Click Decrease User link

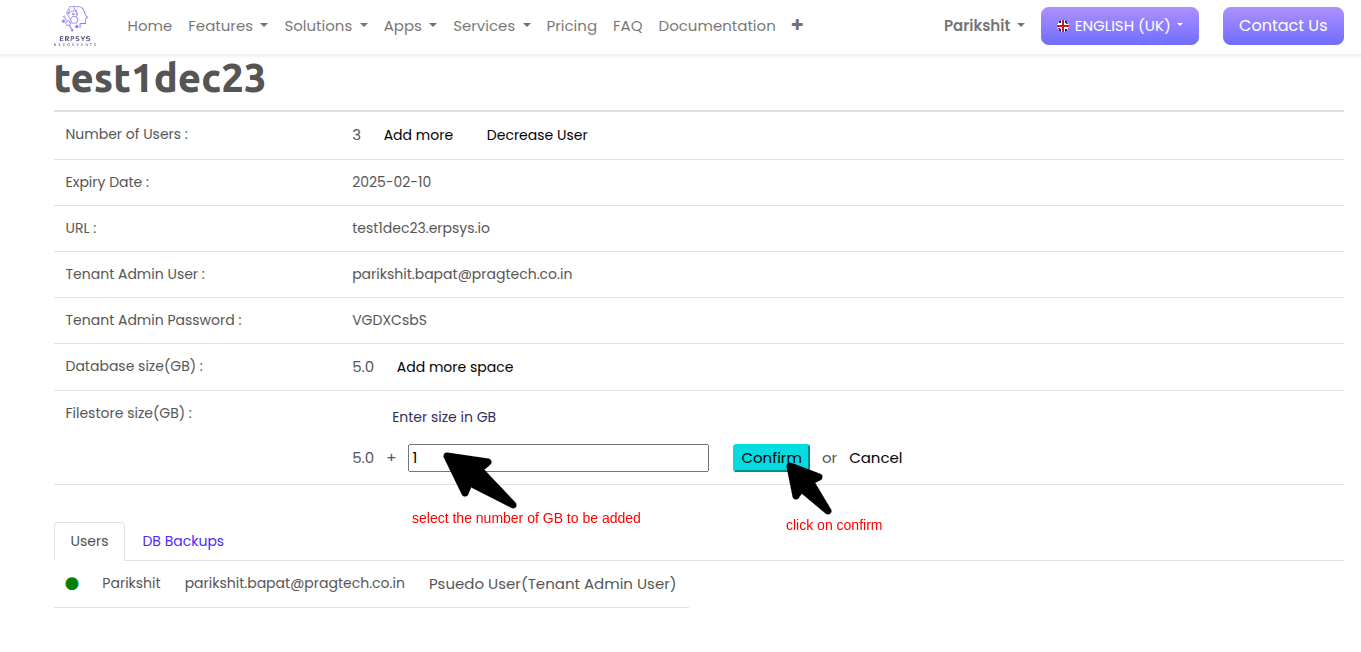coord(537,135)
